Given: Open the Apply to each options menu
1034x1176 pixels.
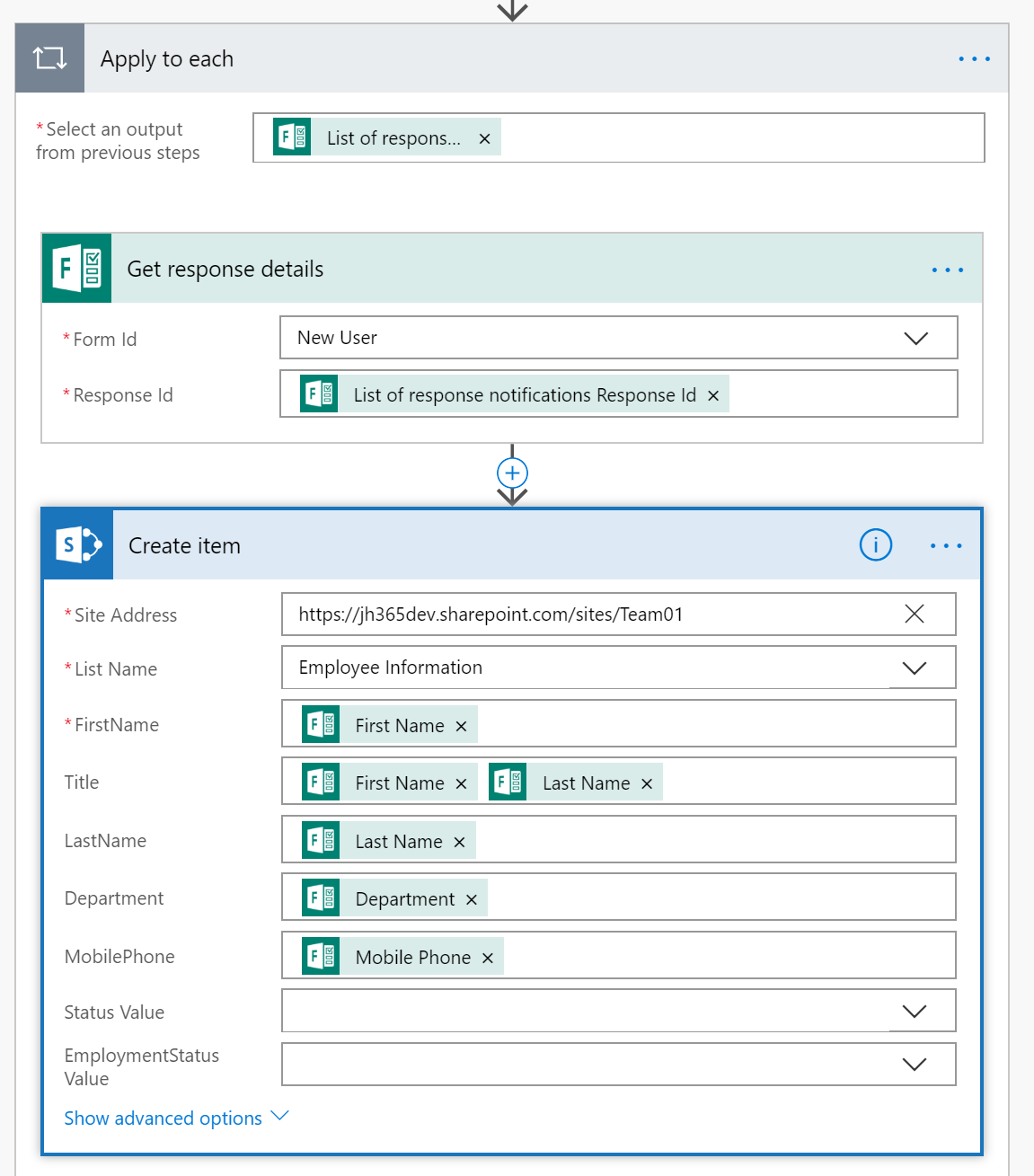Looking at the screenshot, I should [974, 59].
